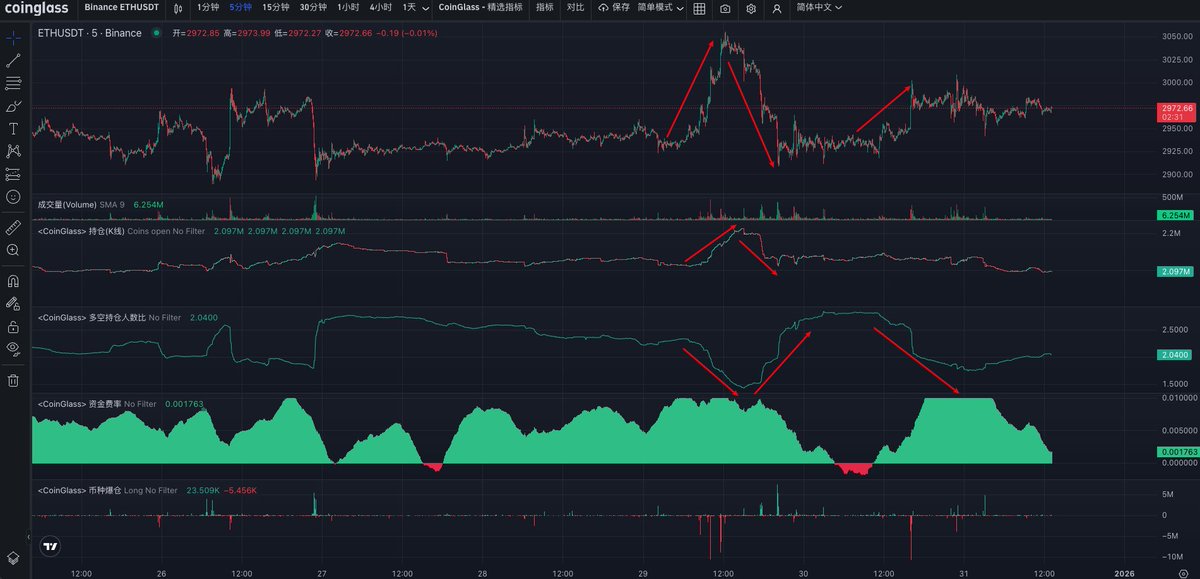This screenshot has width=1200, height=579.
Task: Activate the ruler measure tool
Action: pyautogui.click(x=13, y=228)
